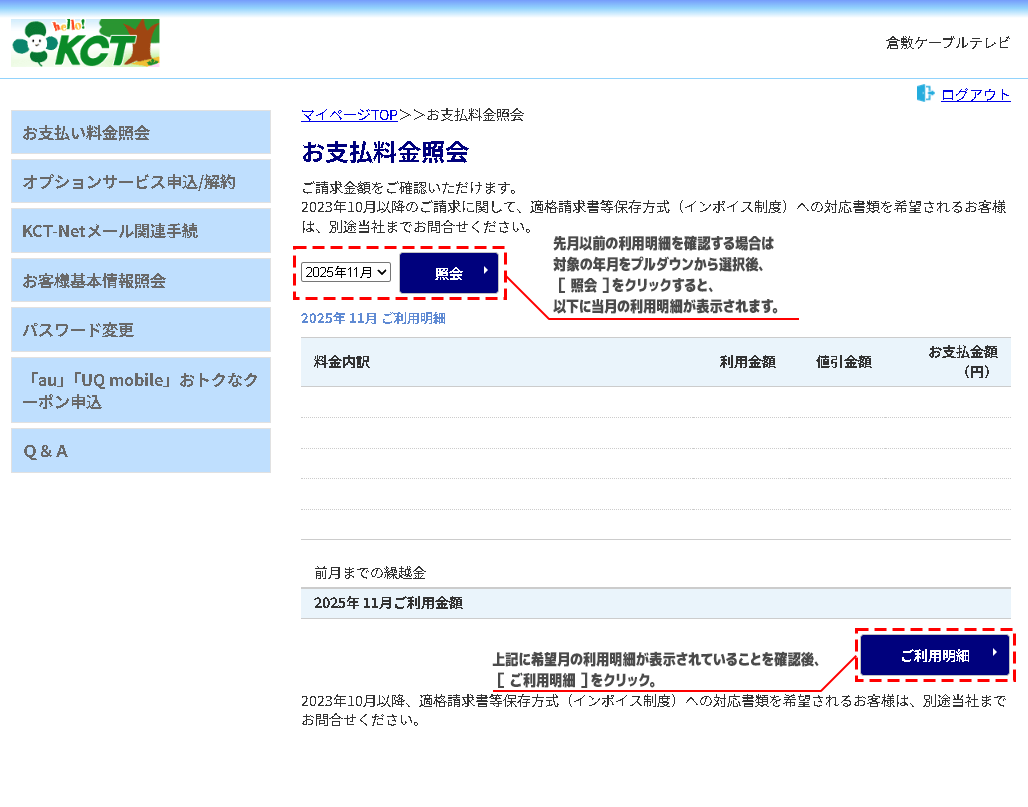Open お支払い料金照会 in the sidebar
Viewport: 1028px width, 807px height.
[x=141, y=132]
